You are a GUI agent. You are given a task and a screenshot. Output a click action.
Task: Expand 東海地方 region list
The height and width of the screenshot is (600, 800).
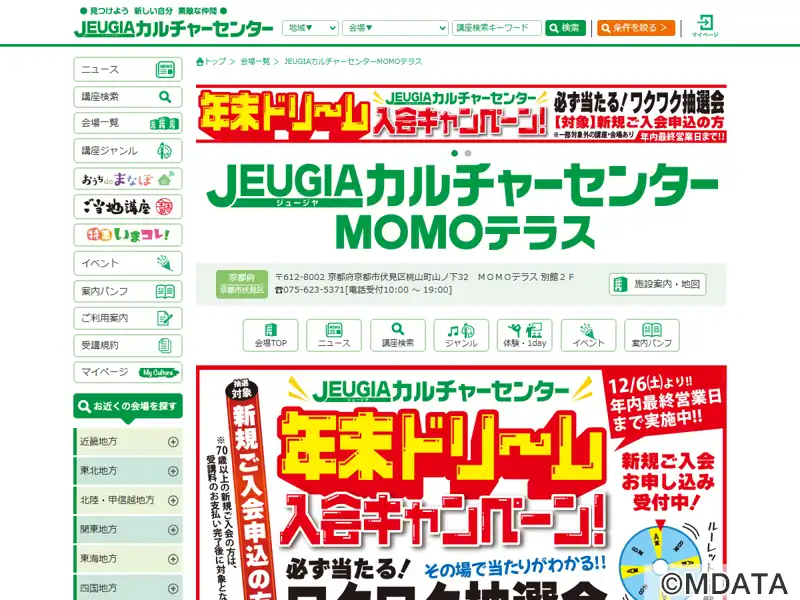(x=128, y=559)
